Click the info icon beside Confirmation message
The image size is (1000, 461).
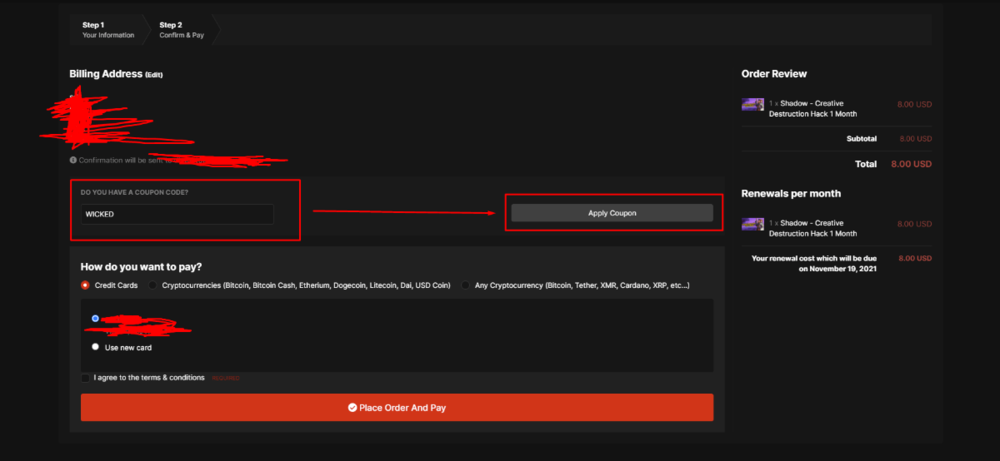coord(73,159)
